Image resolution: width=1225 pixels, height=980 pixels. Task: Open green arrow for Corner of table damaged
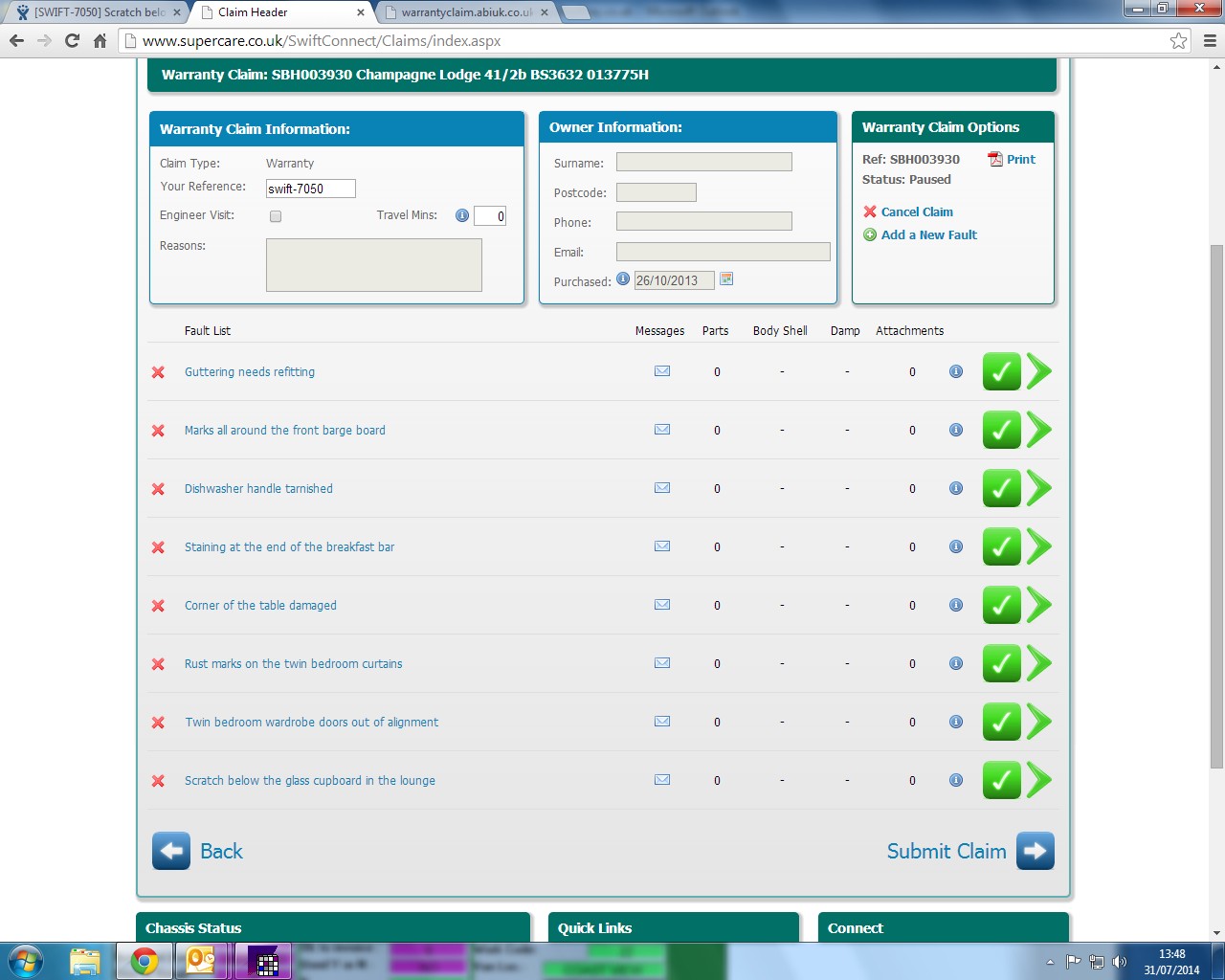point(1039,605)
